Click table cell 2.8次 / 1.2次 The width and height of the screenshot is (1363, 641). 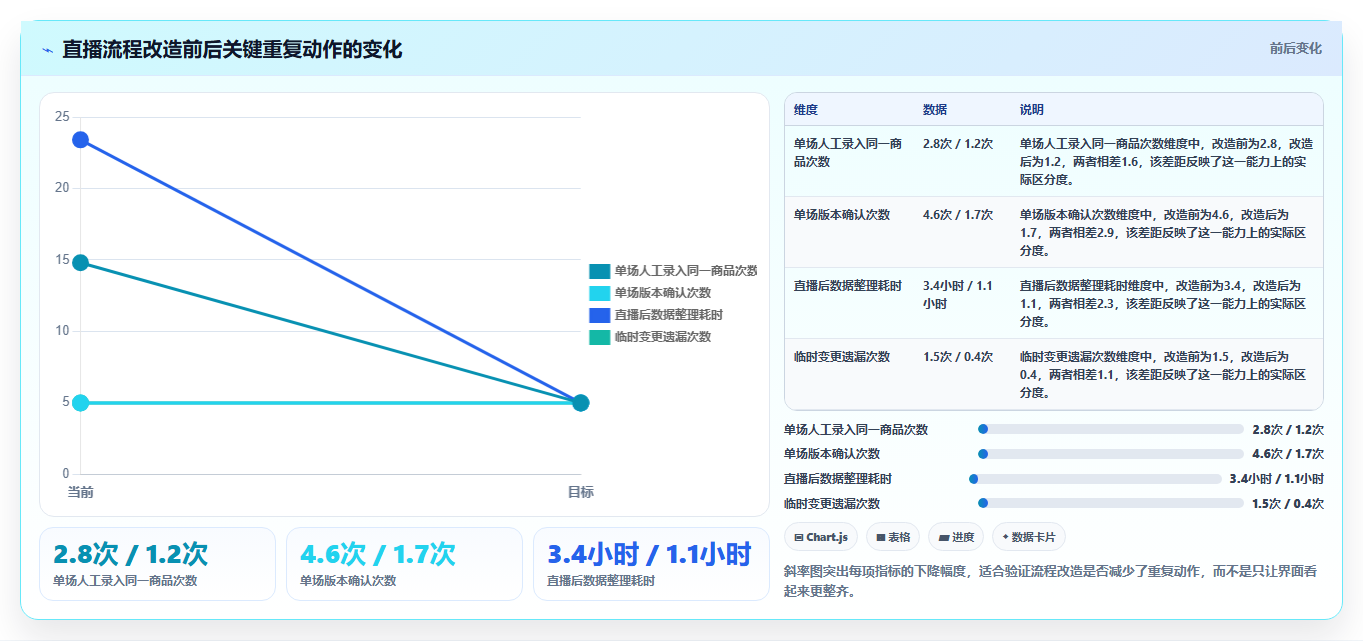(958, 144)
